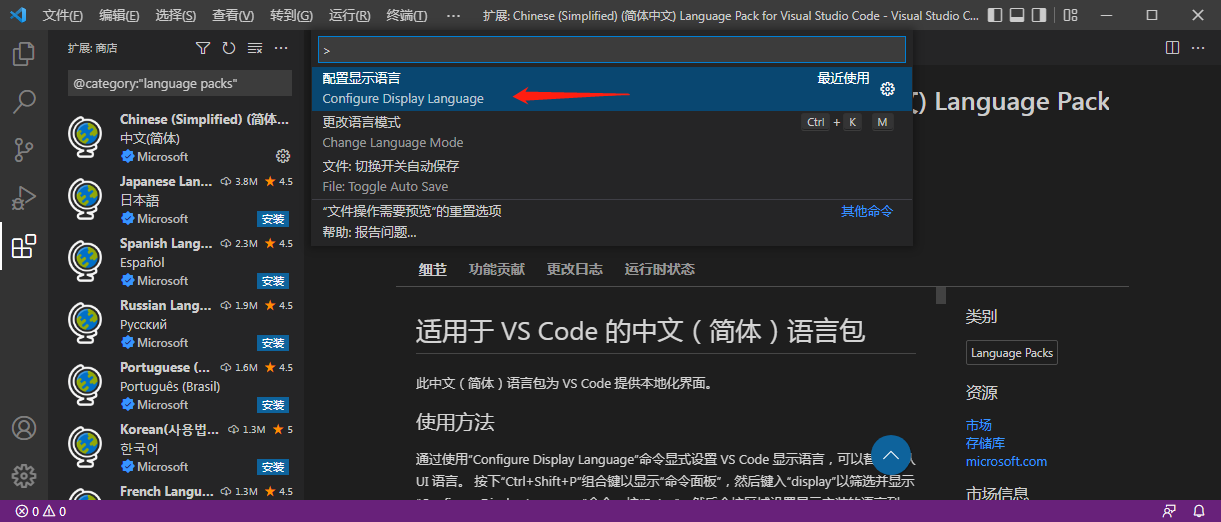Screen dimensions: 1221x522
Task: Open the Accounts icon in activity bar
Action: click(x=24, y=428)
